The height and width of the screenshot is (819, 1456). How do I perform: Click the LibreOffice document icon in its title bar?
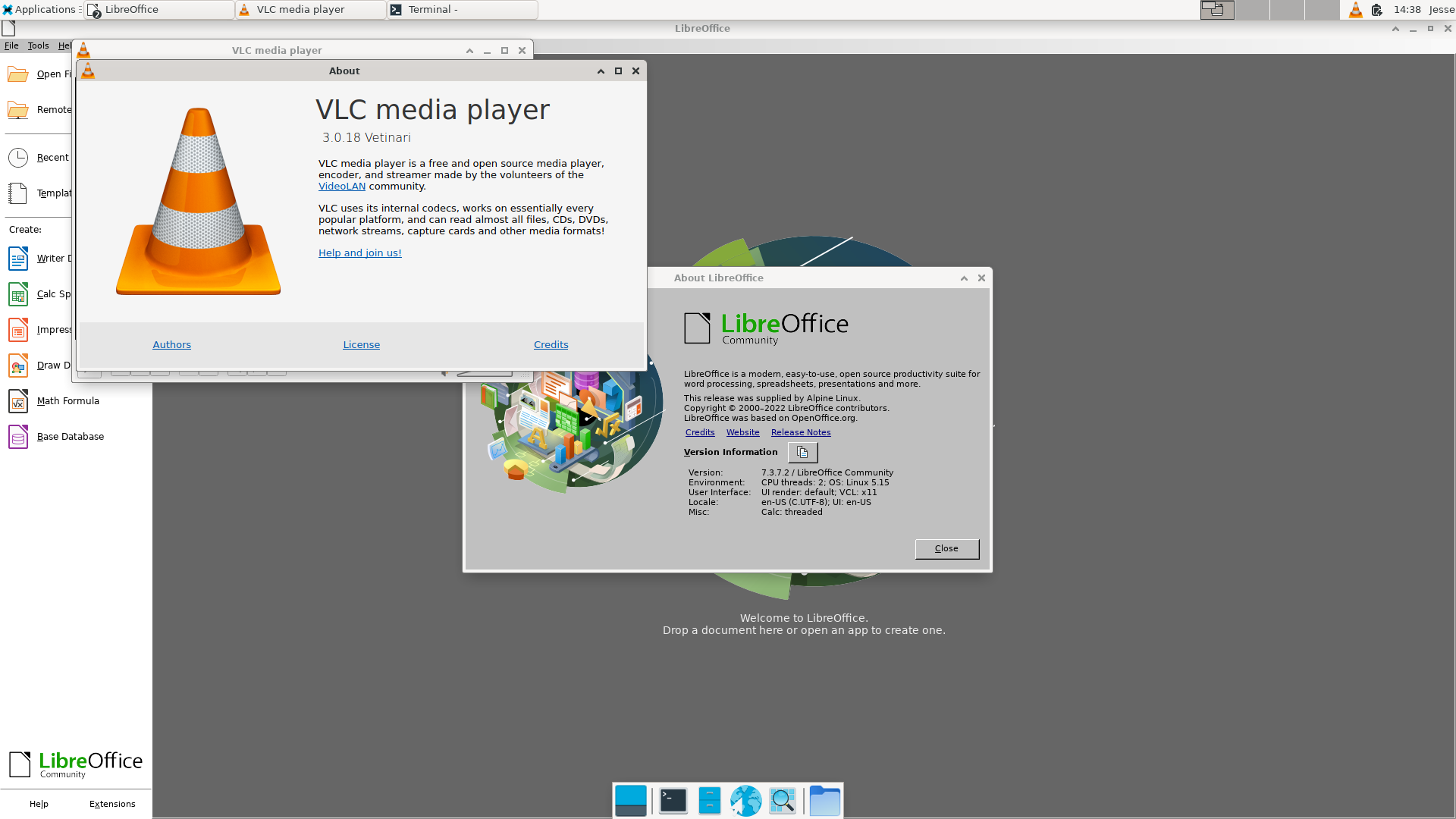pyautogui.click(x=8, y=29)
